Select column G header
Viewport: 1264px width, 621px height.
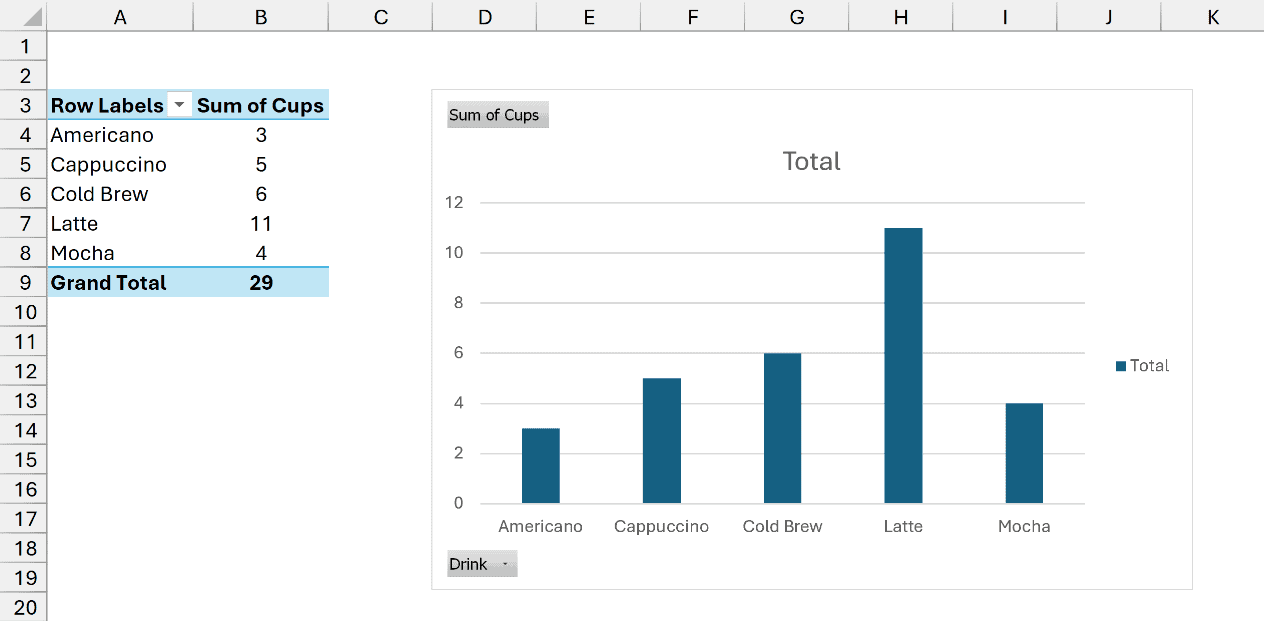click(x=797, y=16)
